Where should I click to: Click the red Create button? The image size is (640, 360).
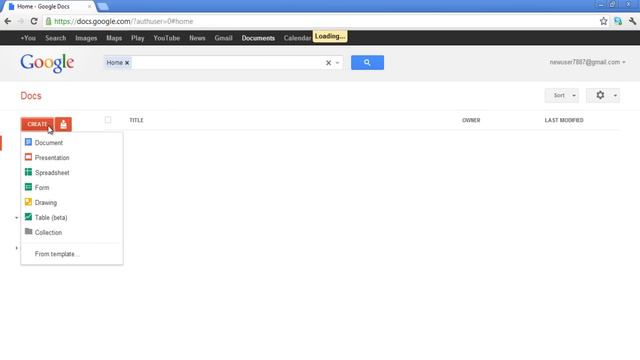point(37,124)
